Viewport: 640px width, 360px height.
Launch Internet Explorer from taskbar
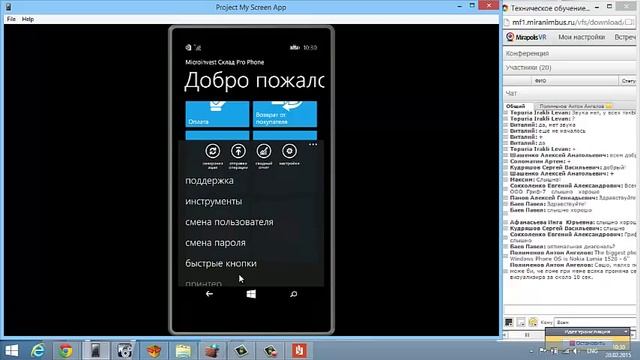38,351
